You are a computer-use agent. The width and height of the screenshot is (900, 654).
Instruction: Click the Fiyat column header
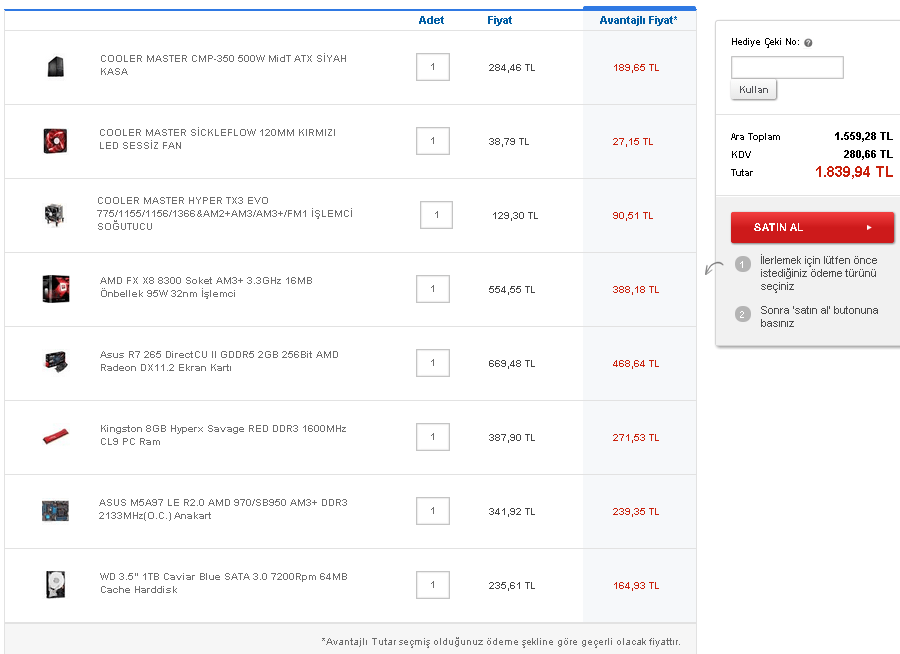tap(499, 20)
